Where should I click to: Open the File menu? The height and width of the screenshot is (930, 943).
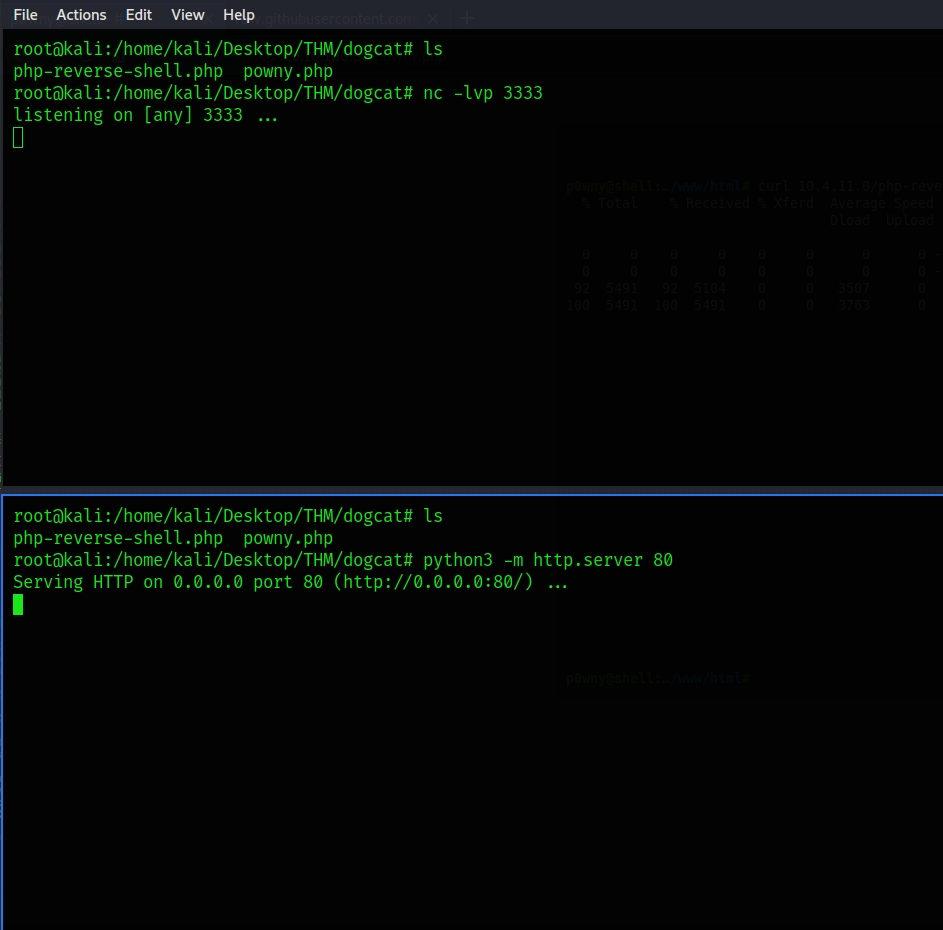tap(25, 15)
